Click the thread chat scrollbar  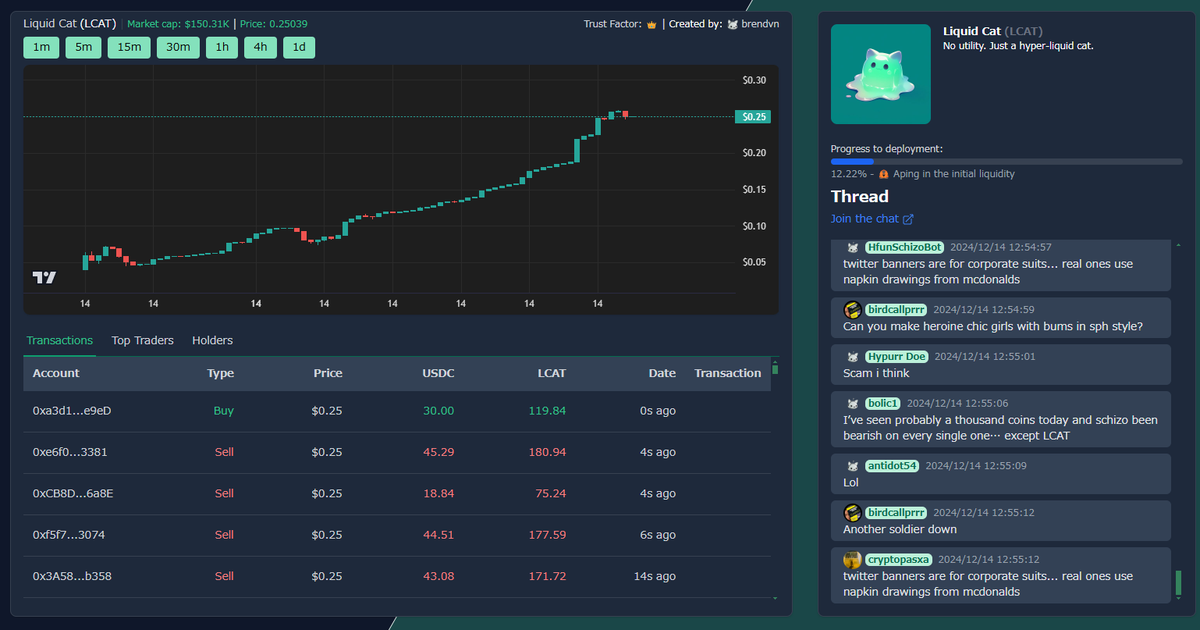coord(1178,582)
